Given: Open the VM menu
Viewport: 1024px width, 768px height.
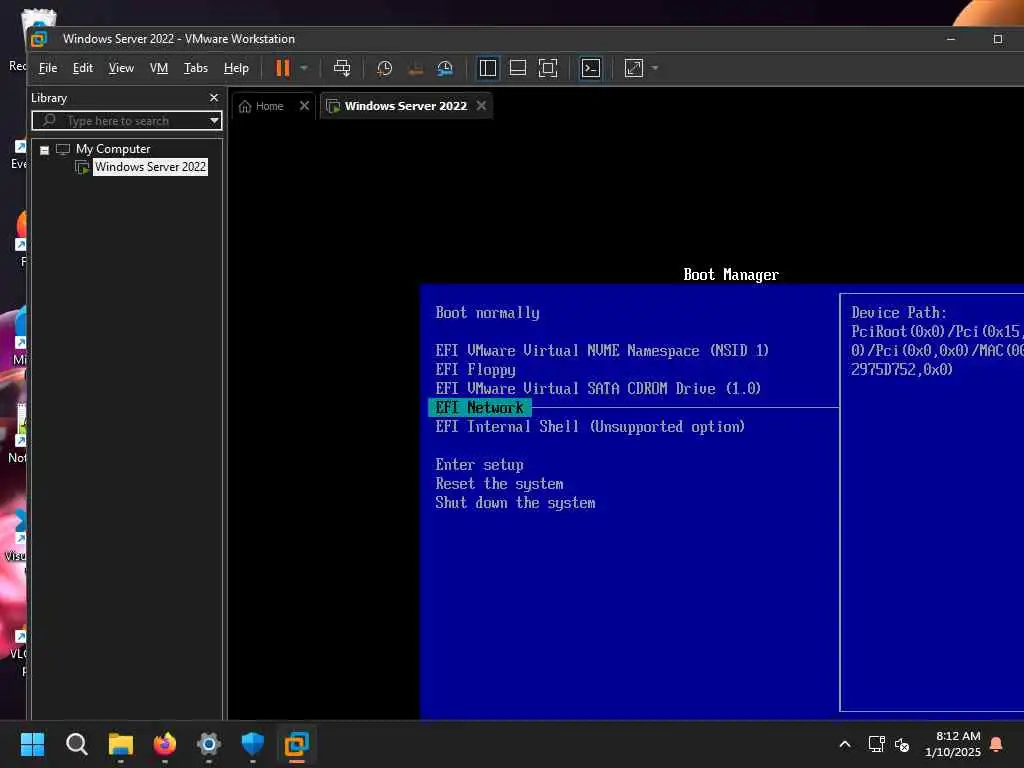Looking at the screenshot, I should point(159,68).
